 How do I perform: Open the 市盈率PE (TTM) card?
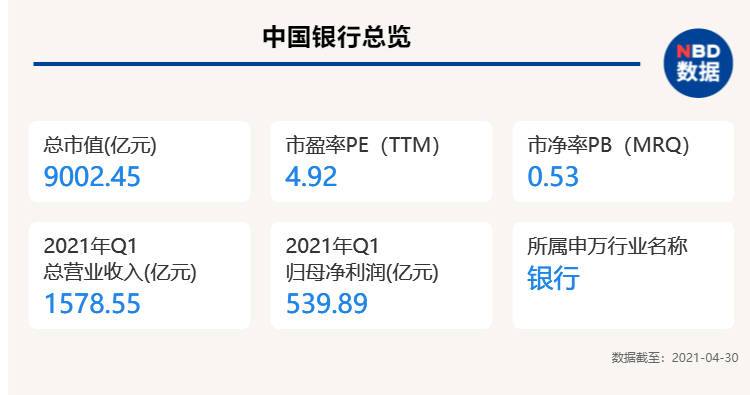pos(381,161)
